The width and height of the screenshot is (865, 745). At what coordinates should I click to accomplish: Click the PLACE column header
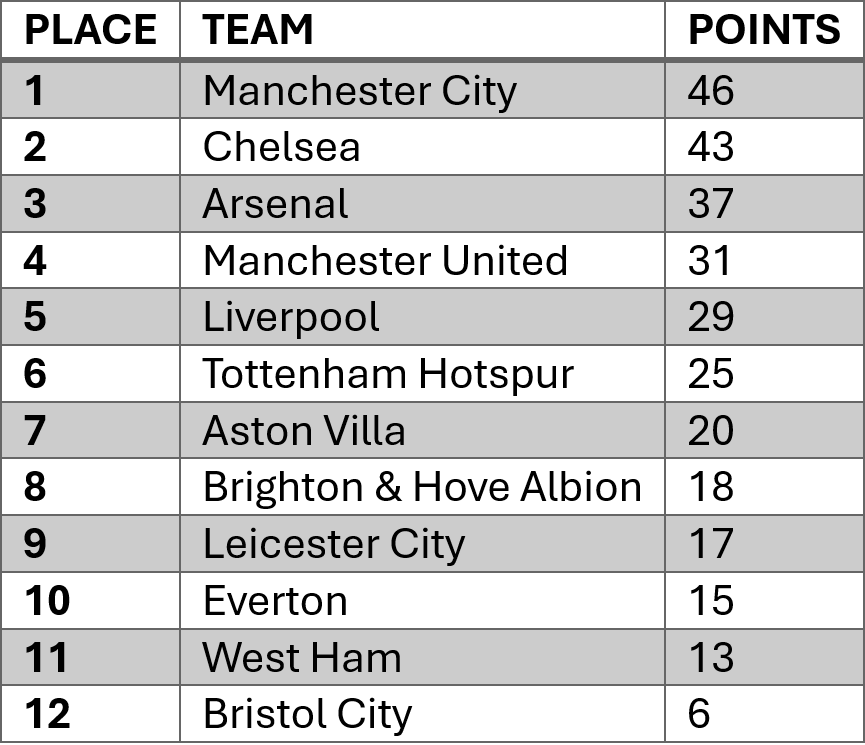coord(90,31)
